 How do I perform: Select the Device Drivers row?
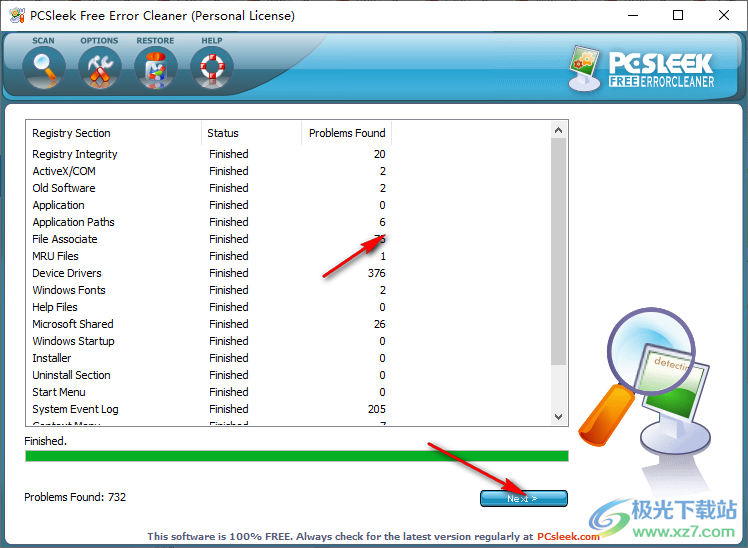coord(209,273)
